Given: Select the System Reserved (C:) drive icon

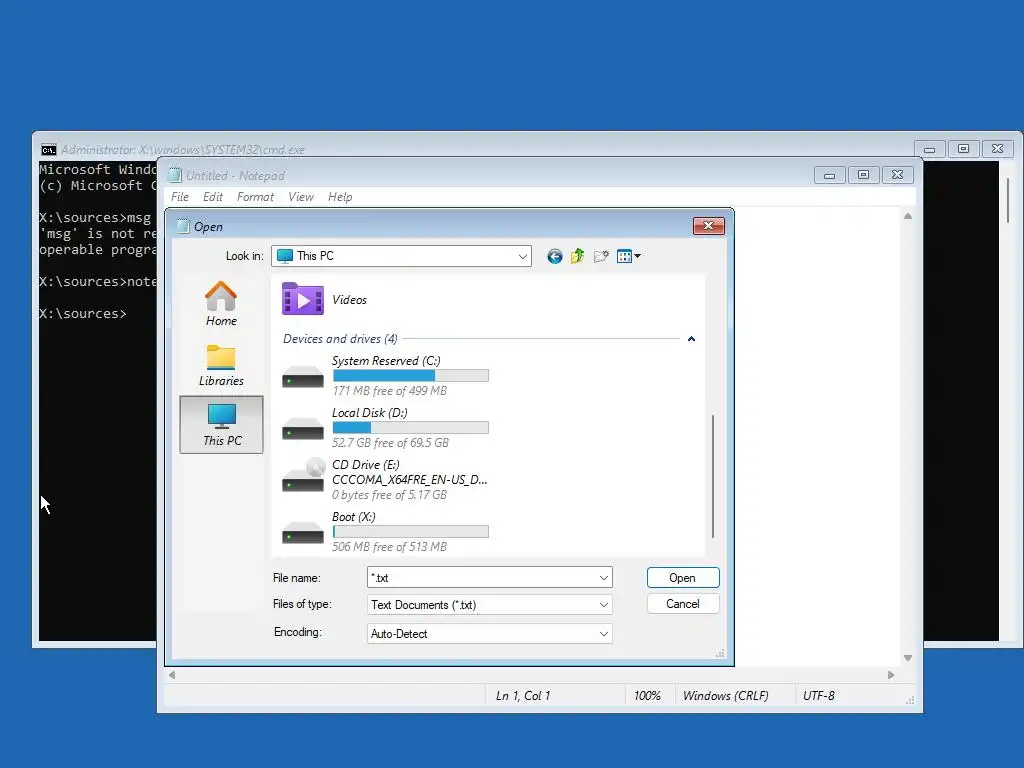Looking at the screenshot, I should click(x=302, y=377).
